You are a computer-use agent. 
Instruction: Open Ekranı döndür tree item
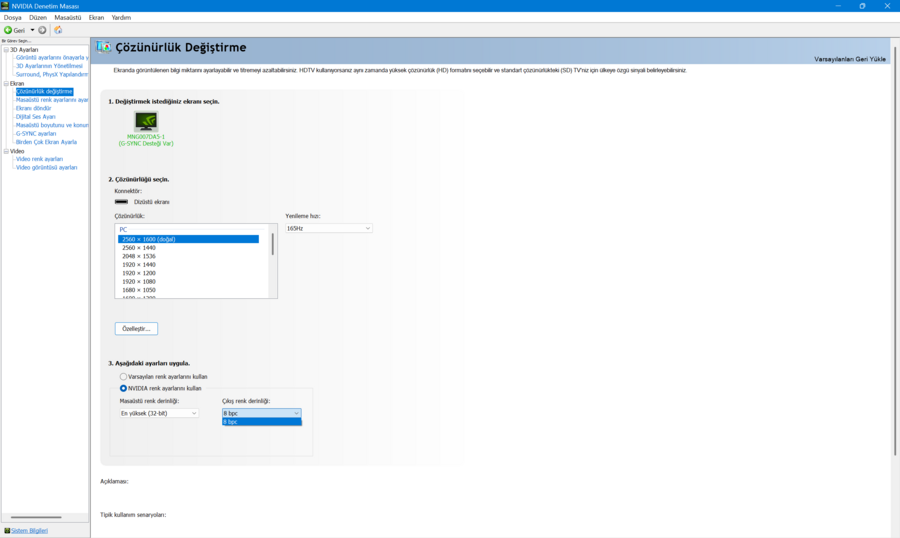click(33, 109)
